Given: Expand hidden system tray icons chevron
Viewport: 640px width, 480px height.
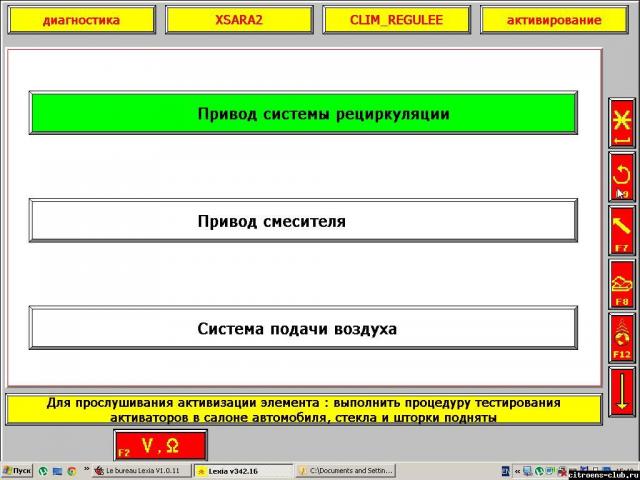Looking at the screenshot, I should pos(517,471).
